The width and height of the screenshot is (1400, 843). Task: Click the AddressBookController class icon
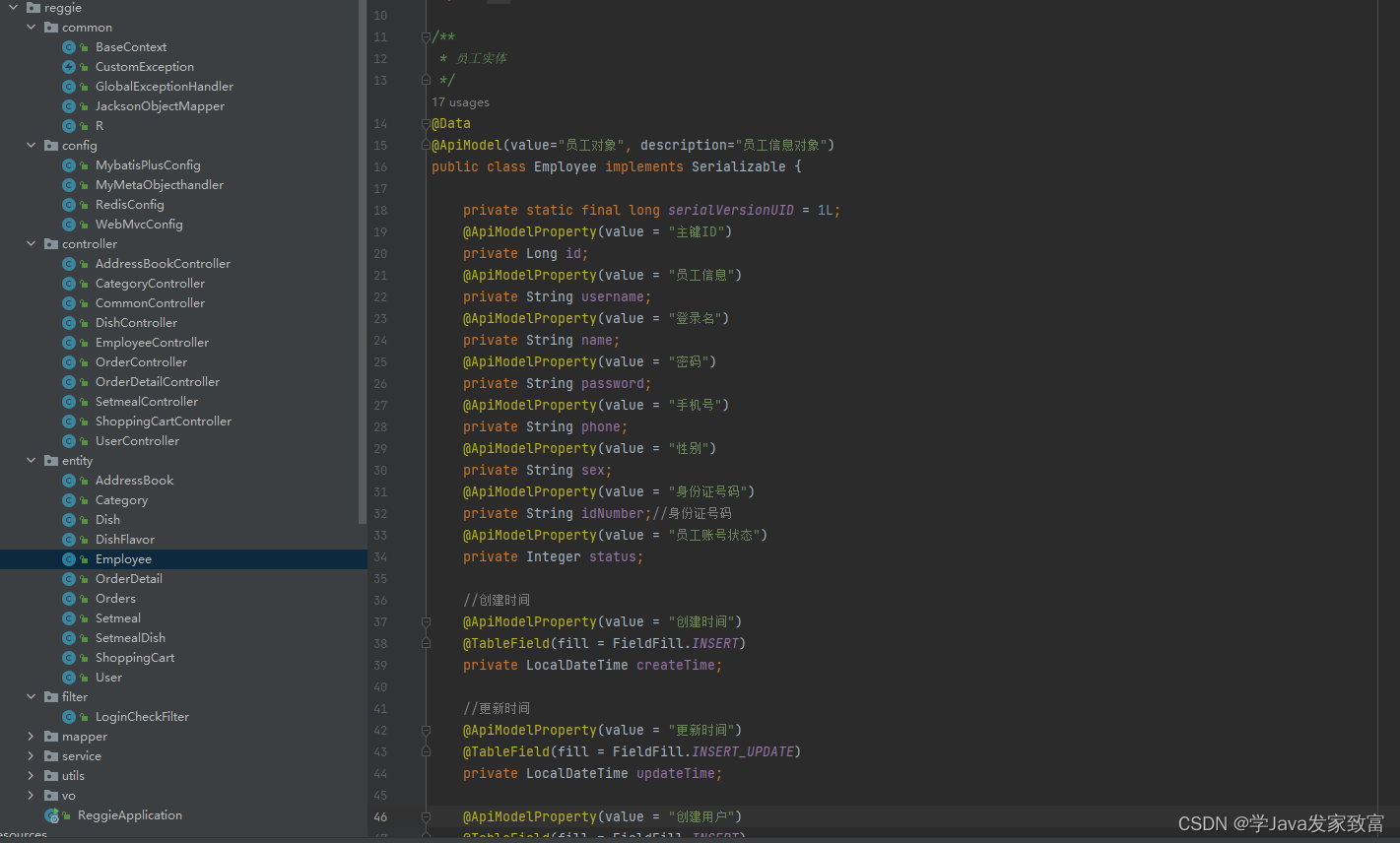pos(69,264)
